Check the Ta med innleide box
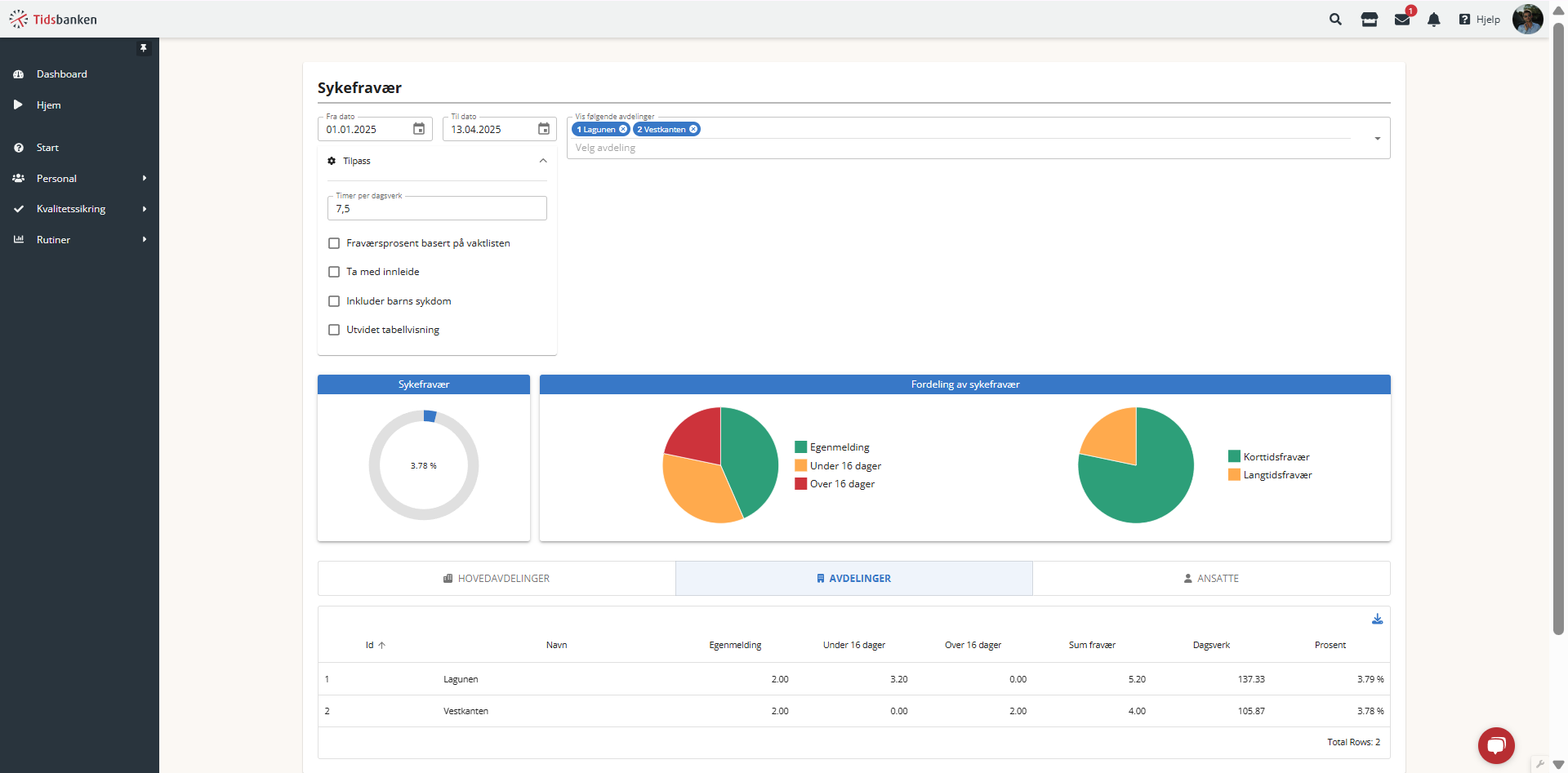The height and width of the screenshot is (773, 1568). coord(334,272)
